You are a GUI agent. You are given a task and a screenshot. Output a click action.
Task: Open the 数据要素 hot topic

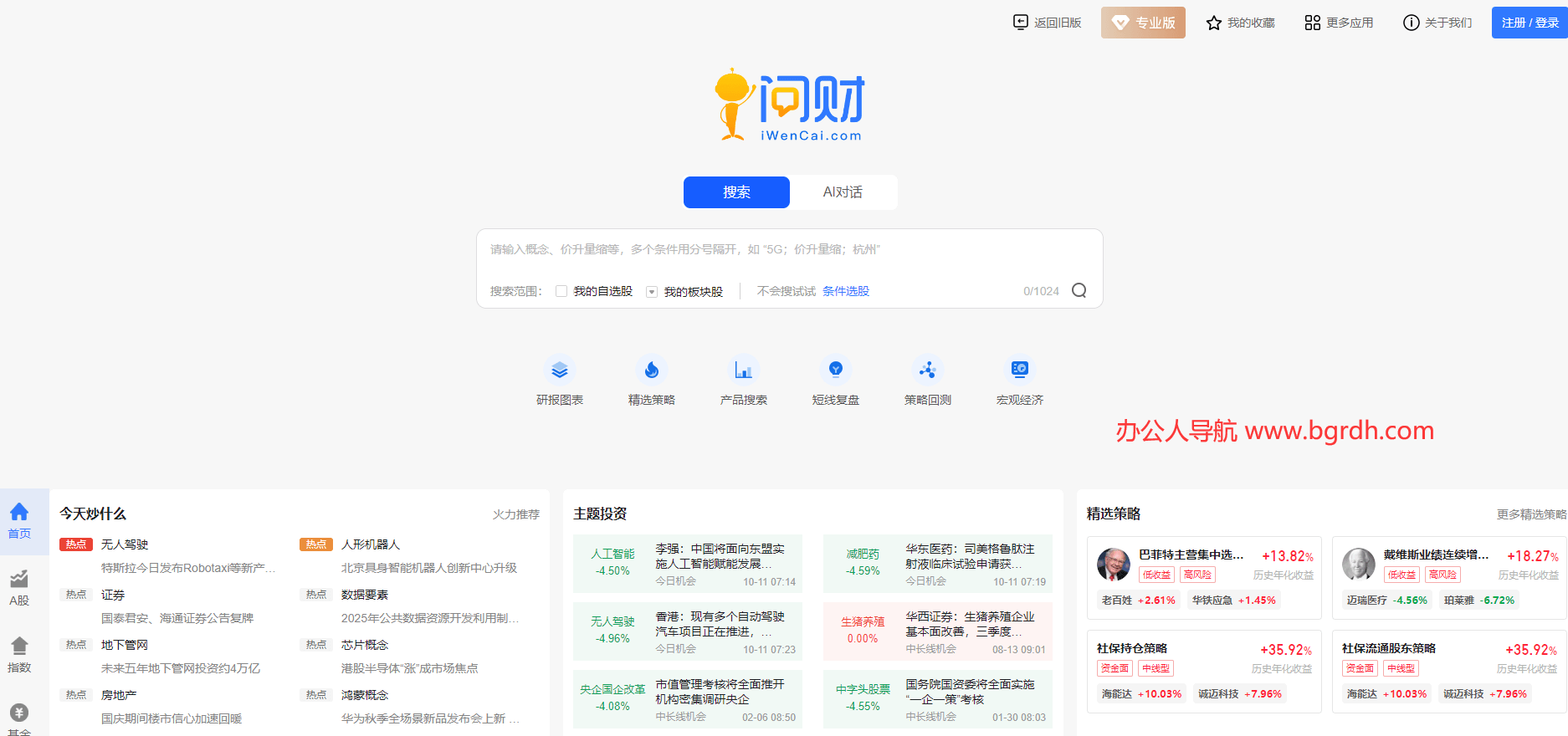[x=365, y=595]
